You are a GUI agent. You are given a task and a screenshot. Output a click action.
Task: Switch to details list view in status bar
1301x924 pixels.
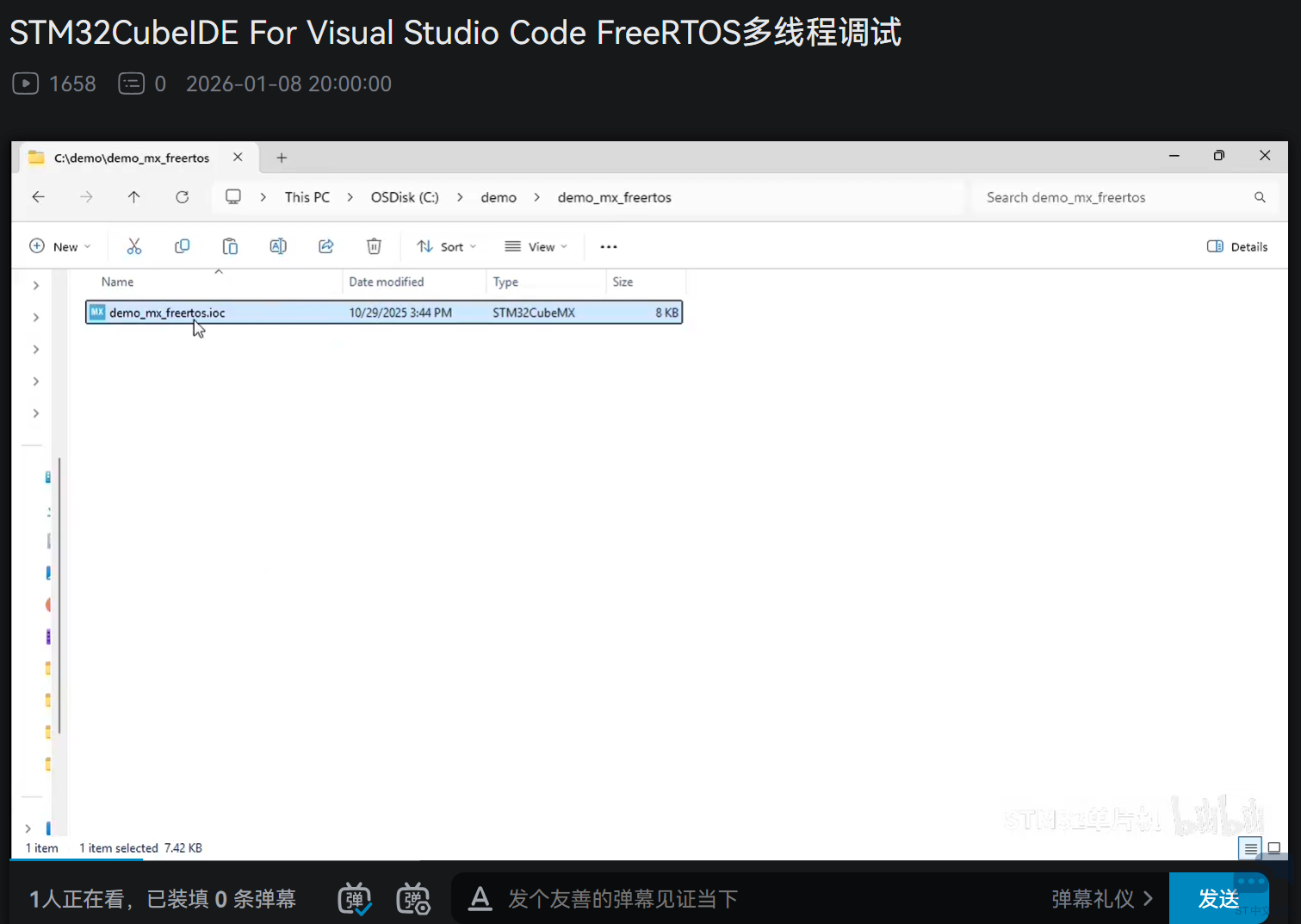pyautogui.click(x=1250, y=848)
